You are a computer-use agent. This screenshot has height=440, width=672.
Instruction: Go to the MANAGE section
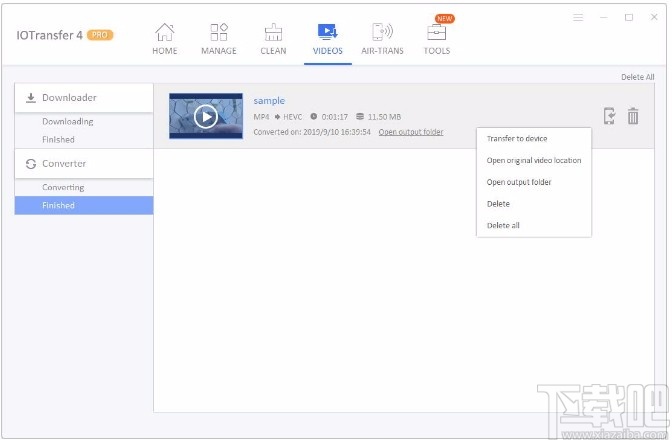[219, 39]
